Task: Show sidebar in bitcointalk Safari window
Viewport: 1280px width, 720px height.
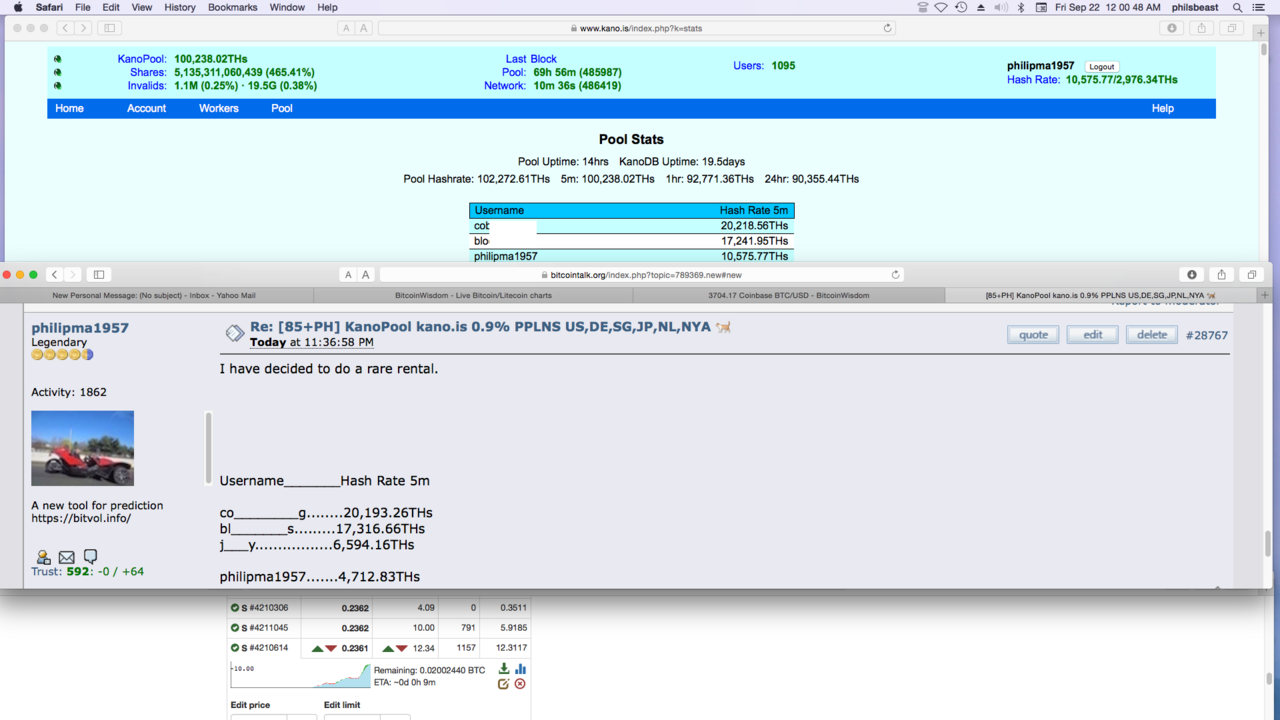Action: tap(99, 274)
